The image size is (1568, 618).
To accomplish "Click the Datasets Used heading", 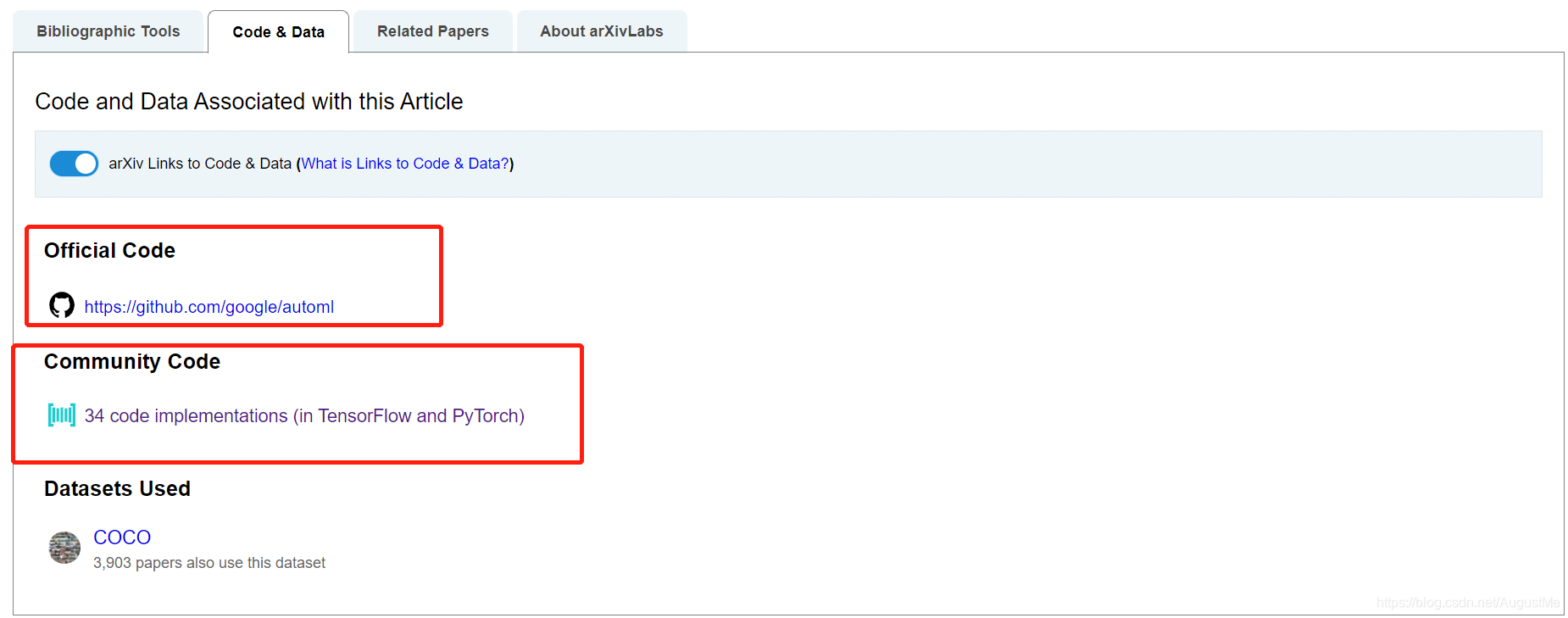I will [117, 489].
